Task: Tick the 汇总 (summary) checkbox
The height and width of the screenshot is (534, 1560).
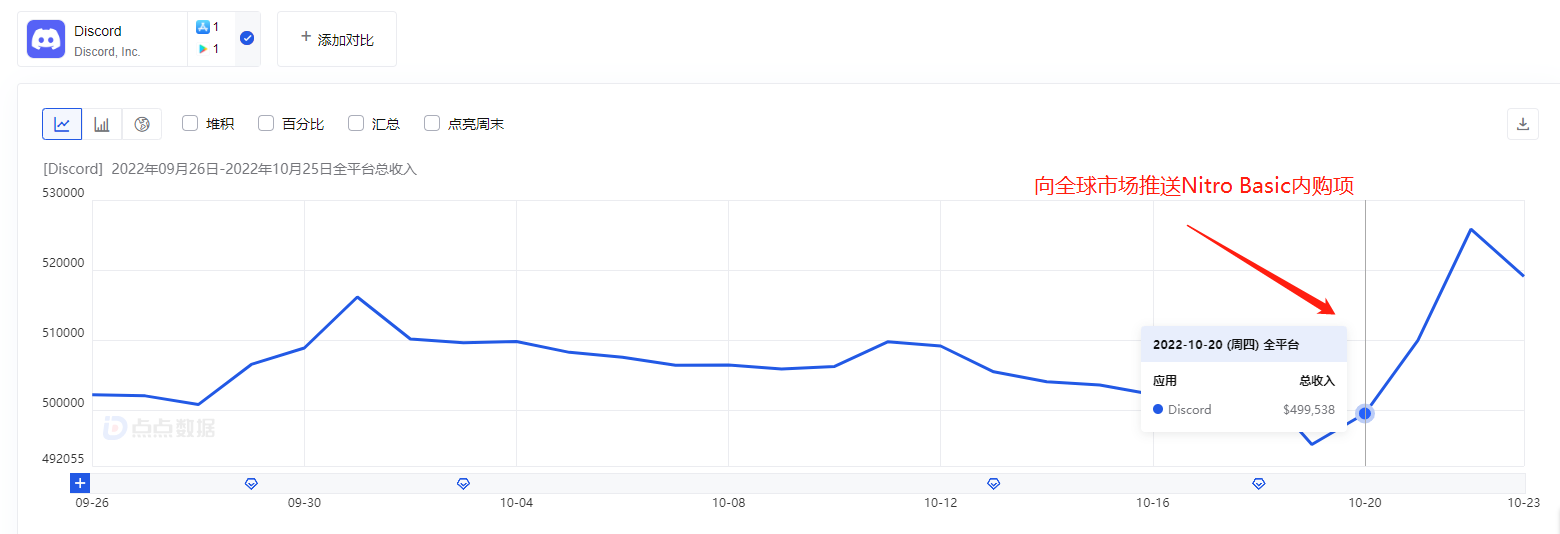Action: point(356,124)
